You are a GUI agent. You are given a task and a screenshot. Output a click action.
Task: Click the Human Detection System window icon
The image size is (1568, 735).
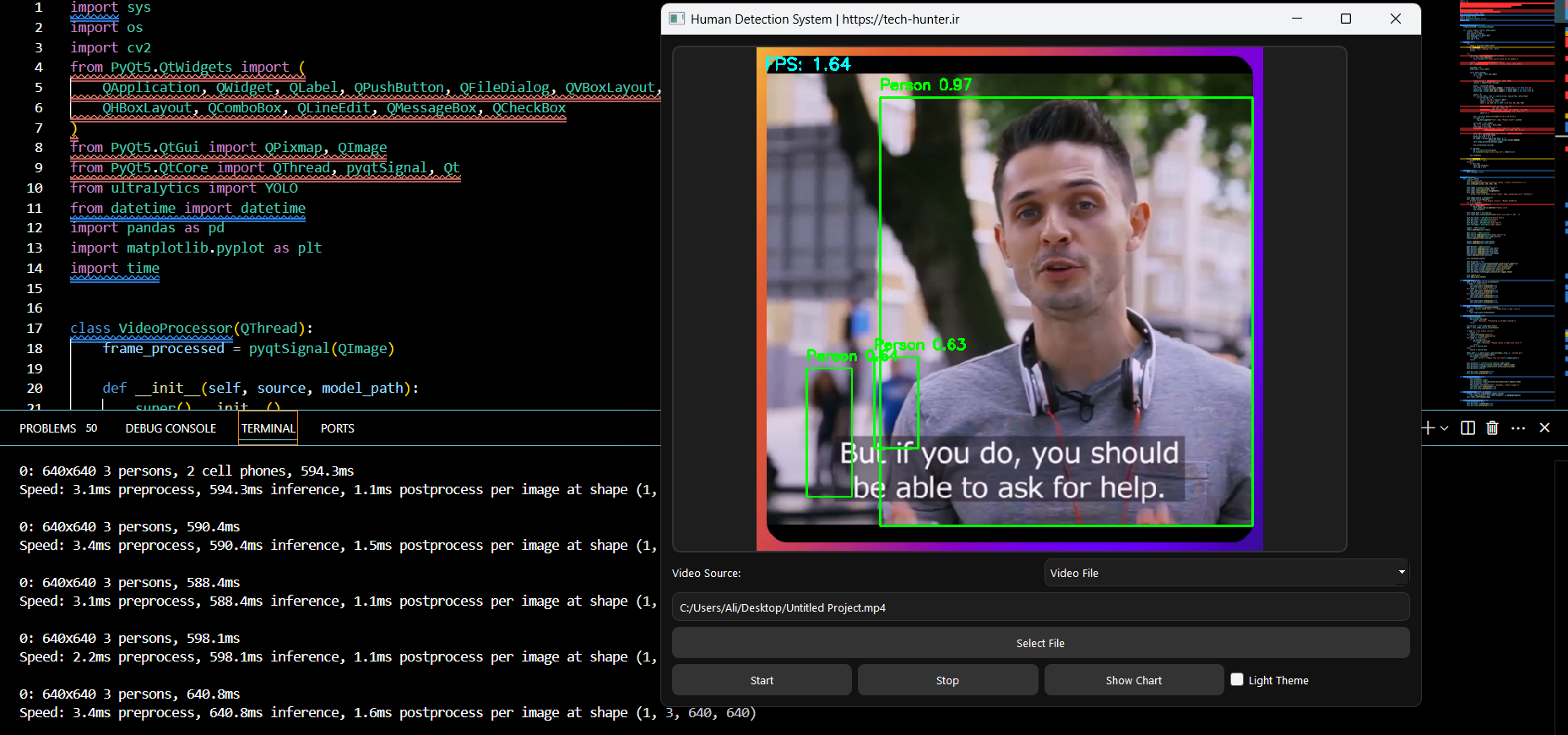676,19
